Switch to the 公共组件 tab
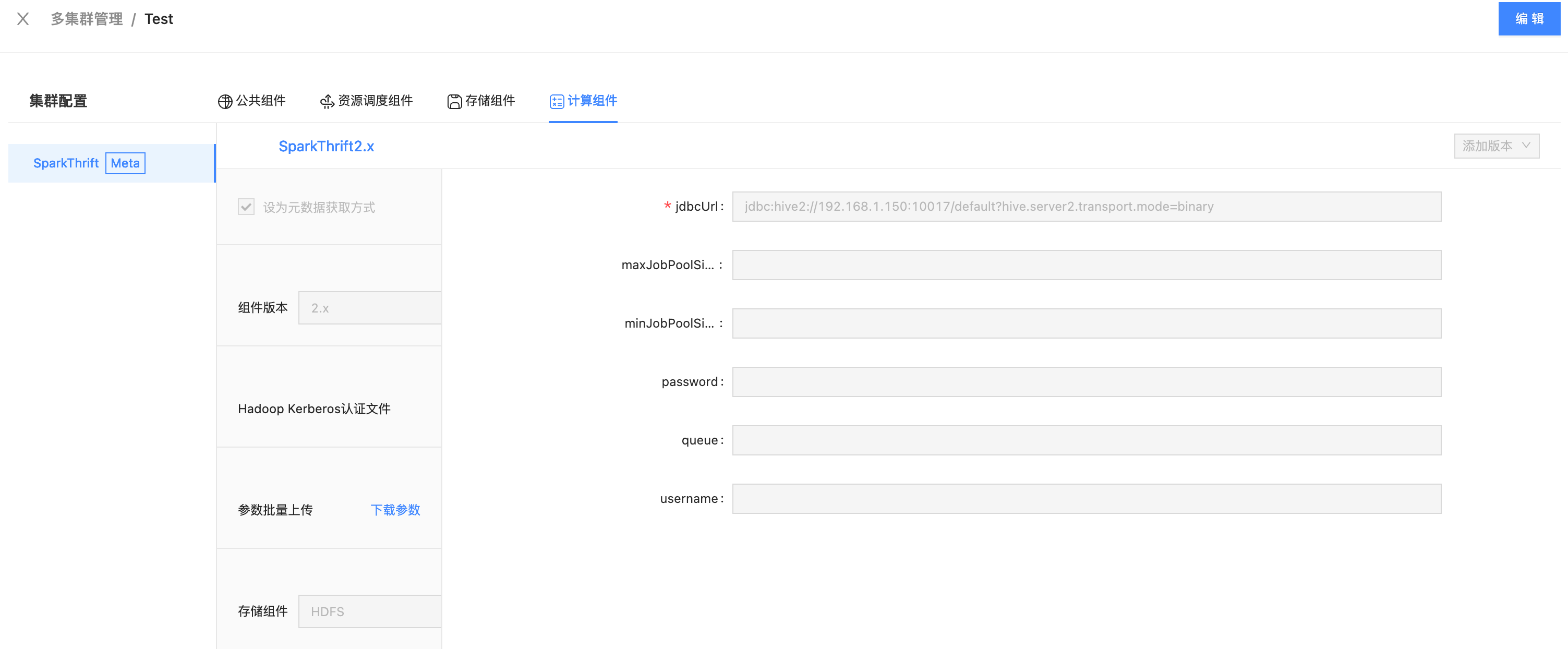This screenshot has width=1568, height=649. point(261,101)
